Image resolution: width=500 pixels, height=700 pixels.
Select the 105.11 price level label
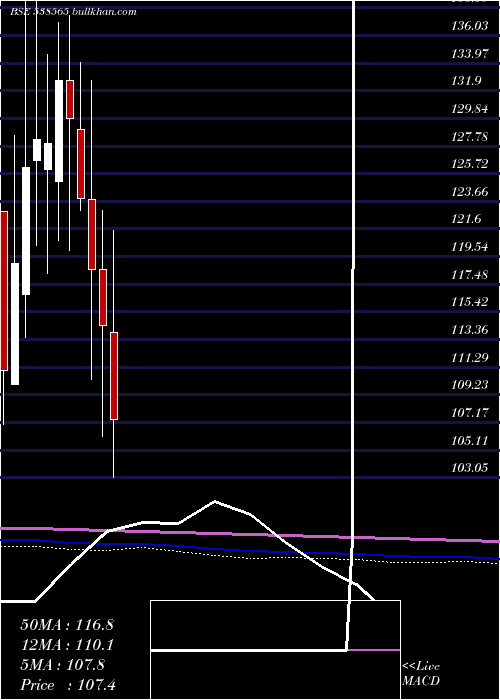pyautogui.click(x=470, y=441)
